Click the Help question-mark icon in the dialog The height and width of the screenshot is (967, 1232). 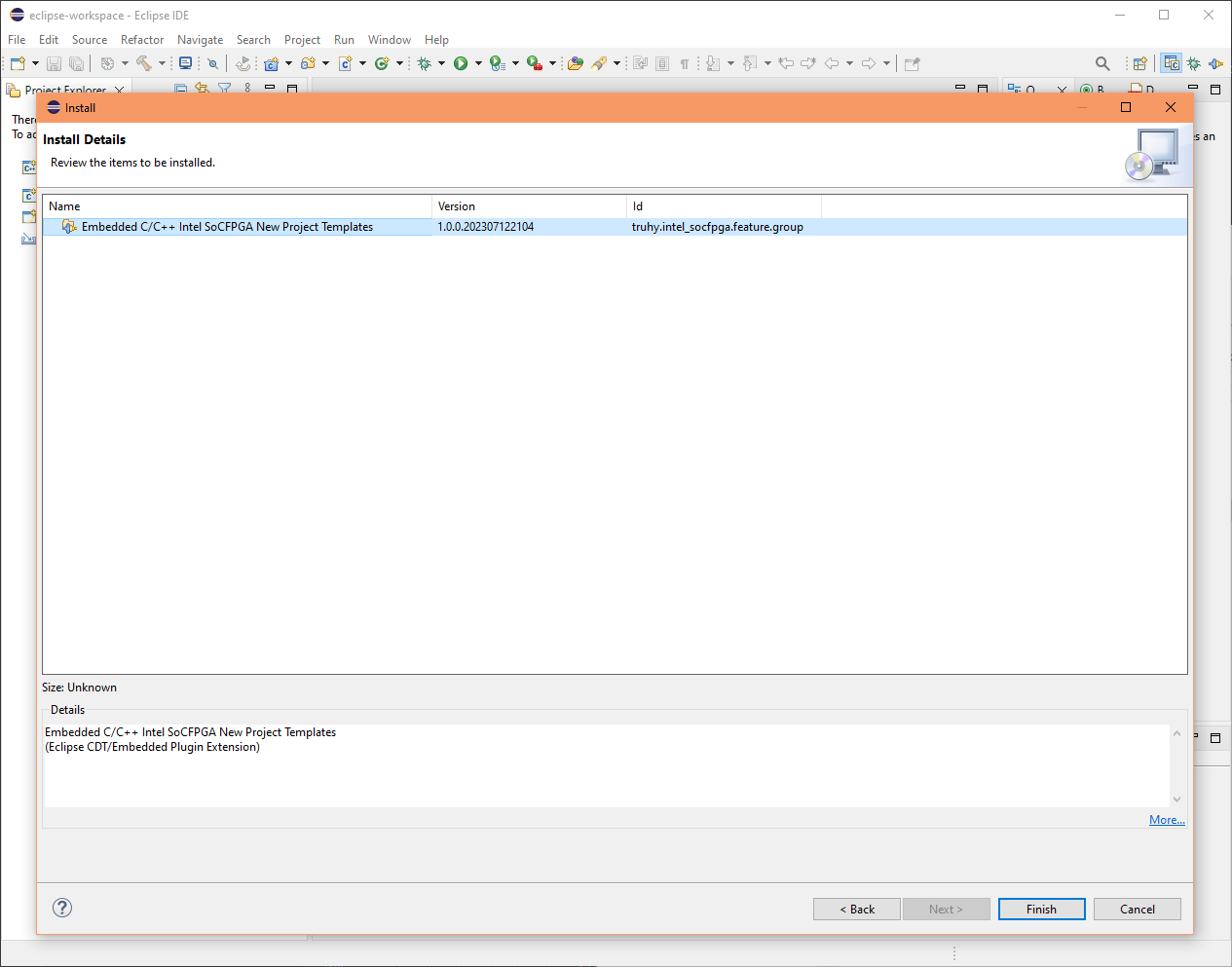pos(61,908)
